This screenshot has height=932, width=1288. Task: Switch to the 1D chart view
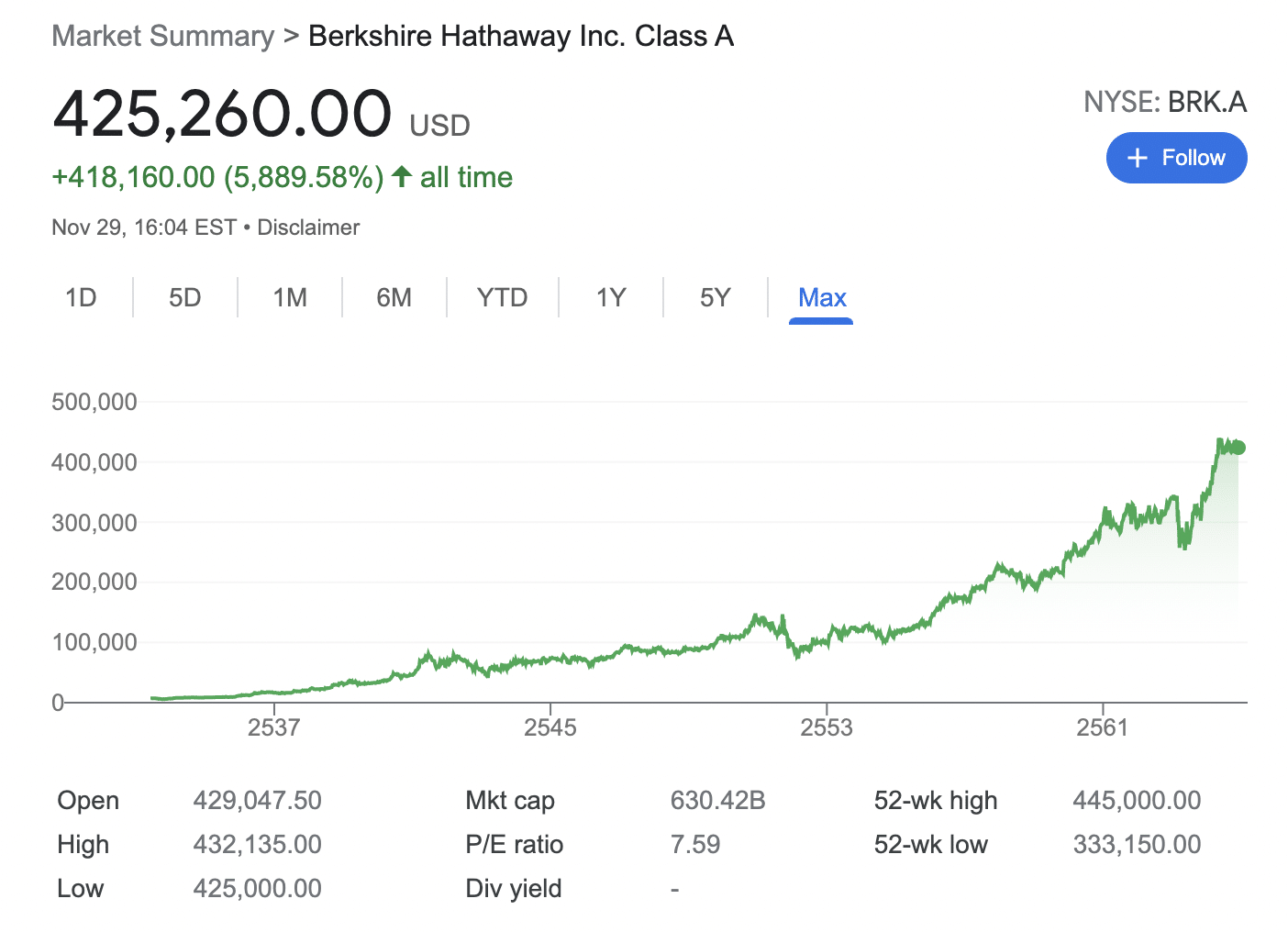[x=82, y=297]
